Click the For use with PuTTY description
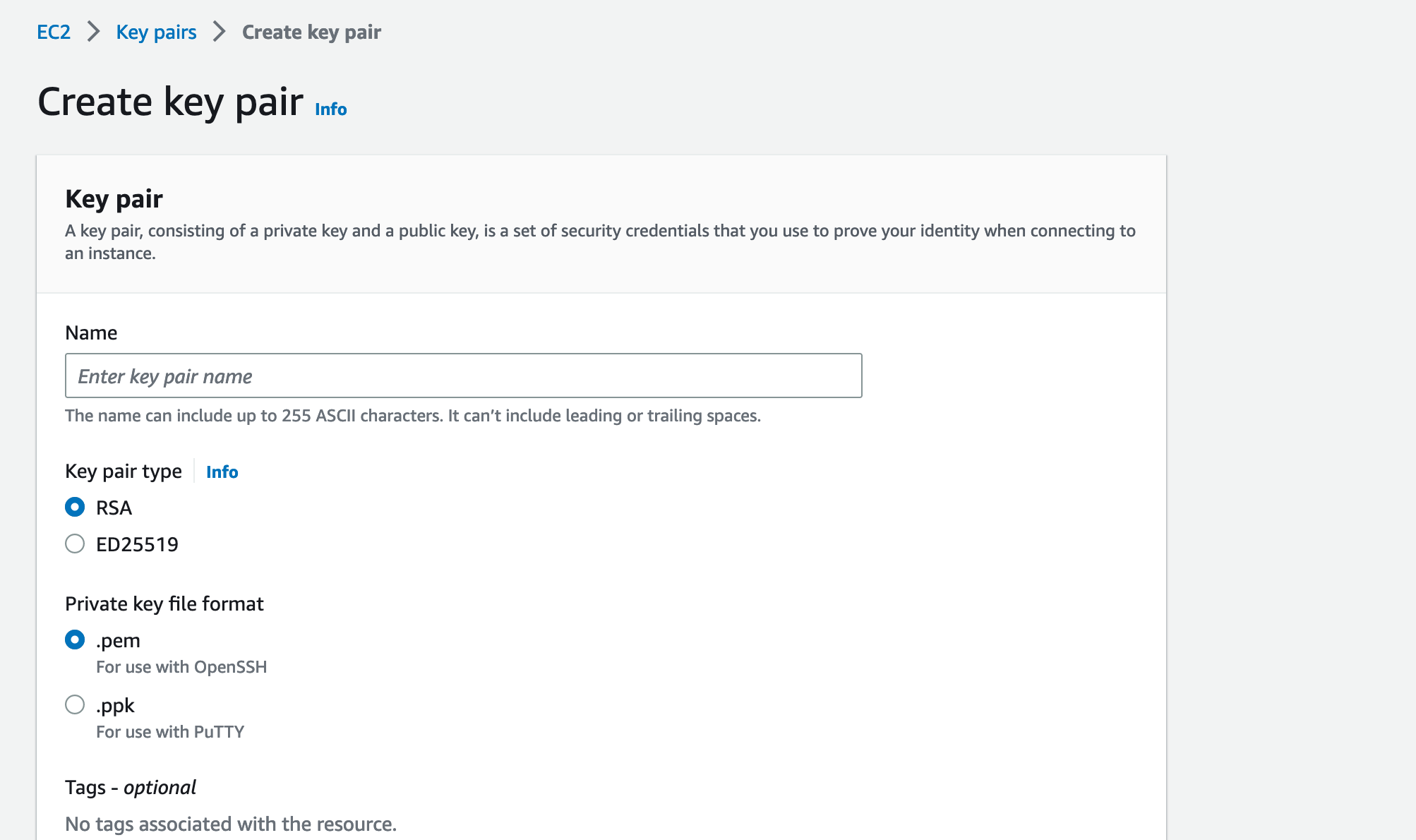Viewport: 1416px width, 840px height. [x=170, y=732]
